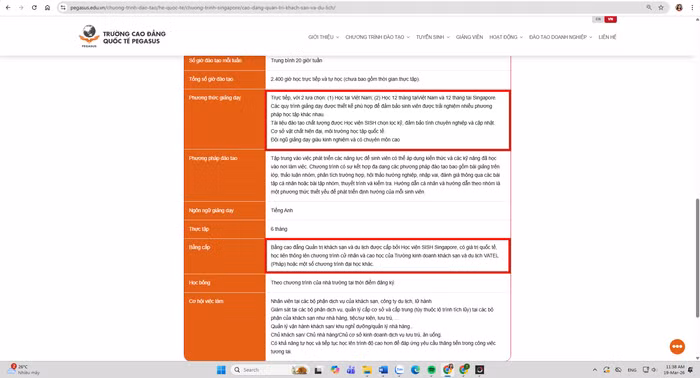Open the orange chat bubble widget
The image size is (700, 378).
[677, 346]
